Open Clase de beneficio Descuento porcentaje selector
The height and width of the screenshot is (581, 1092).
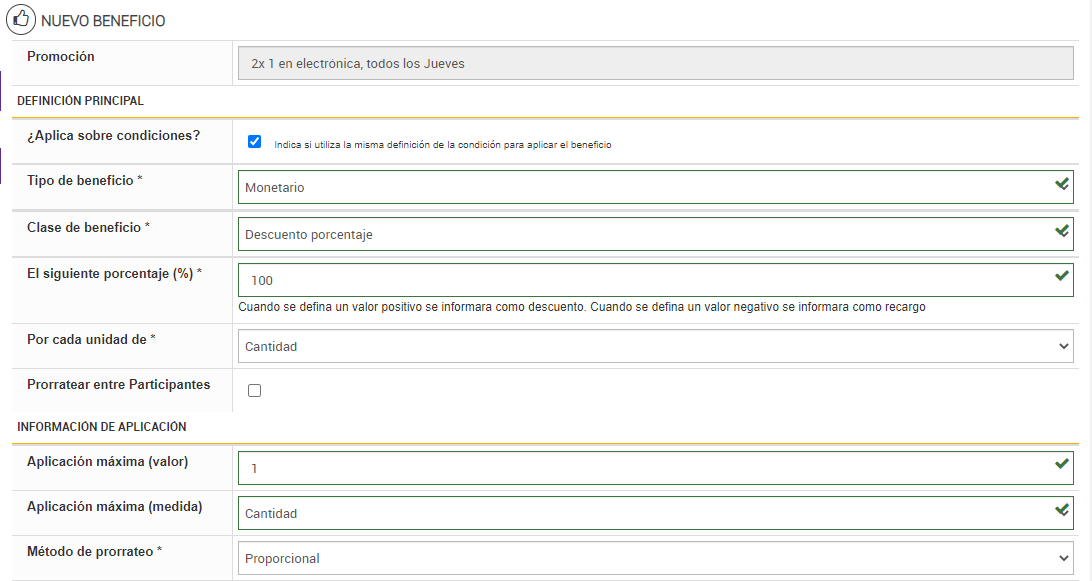click(640, 234)
